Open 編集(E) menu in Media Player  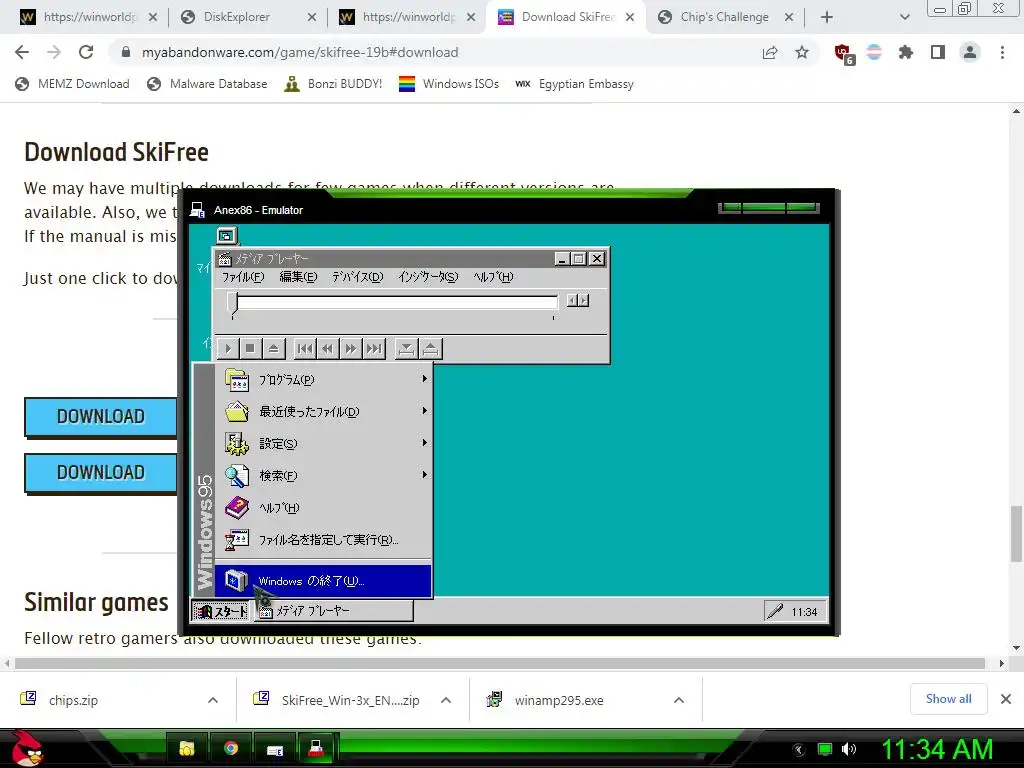point(298,277)
